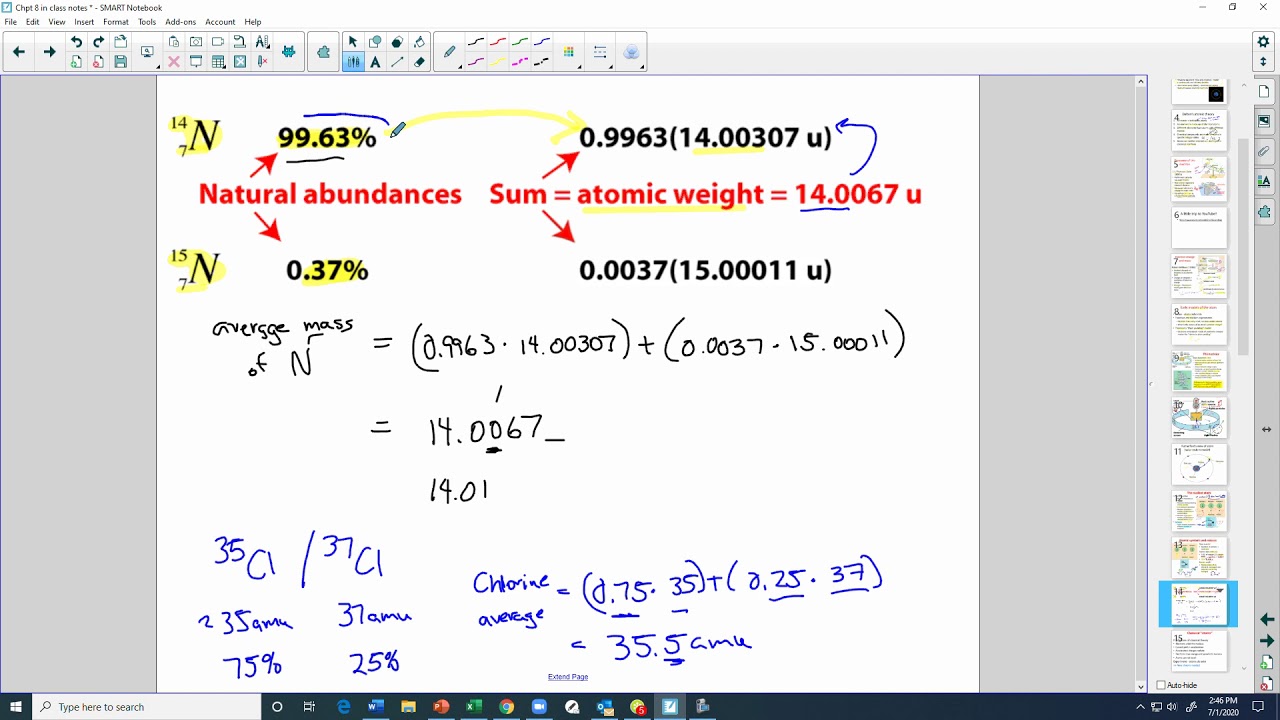Toggle the Screen Shade tool
The height and width of the screenshot is (720, 1280).
point(196,62)
